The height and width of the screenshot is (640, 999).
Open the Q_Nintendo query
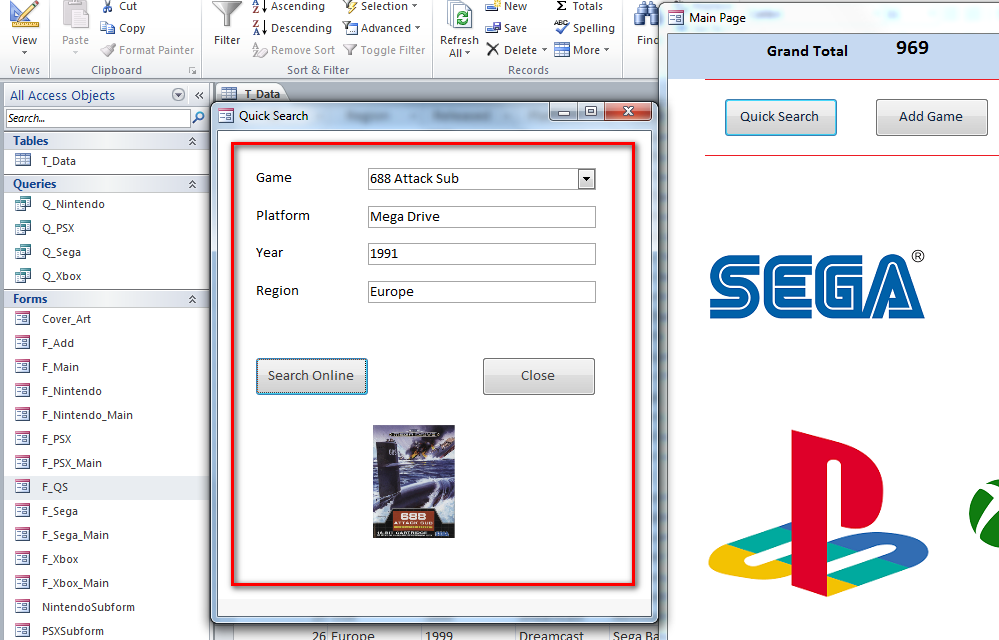point(106,204)
